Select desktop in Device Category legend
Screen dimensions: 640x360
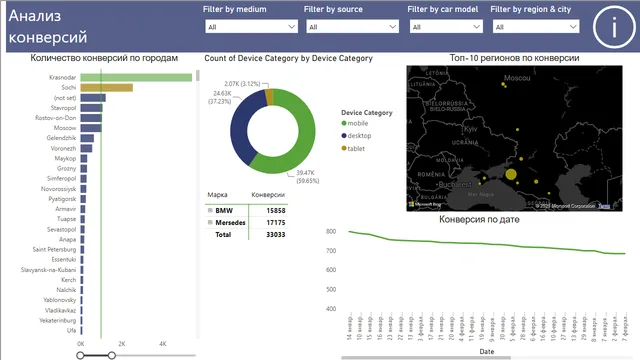click(x=356, y=136)
